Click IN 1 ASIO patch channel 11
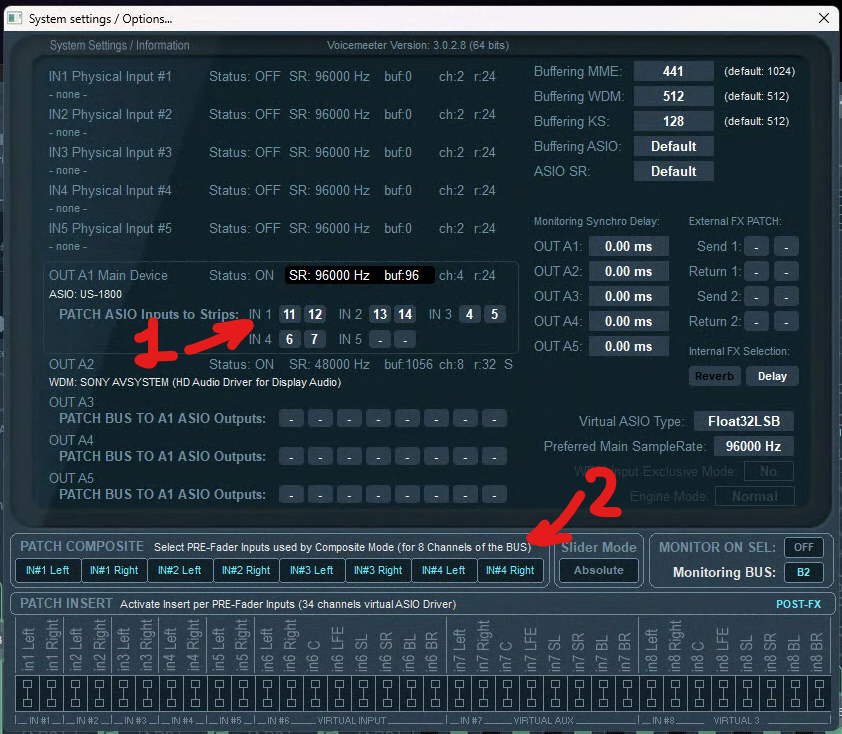 click(x=289, y=314)
